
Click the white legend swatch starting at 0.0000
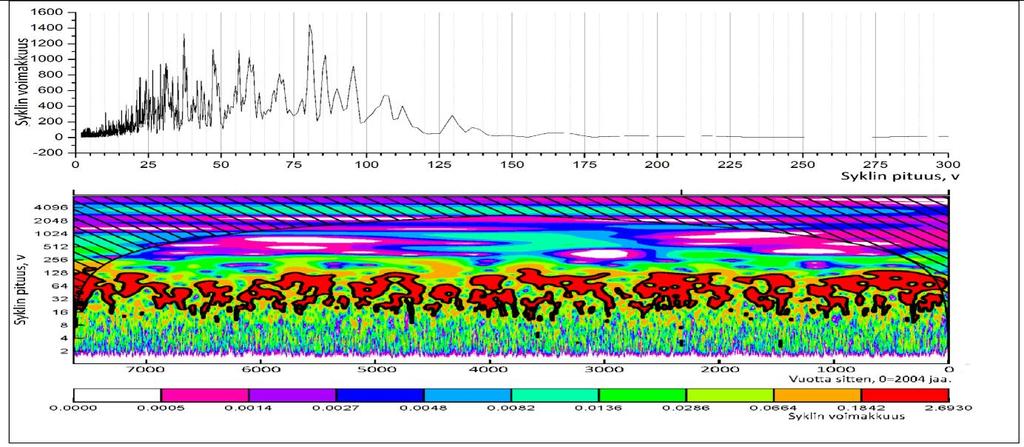coord(117,395)
